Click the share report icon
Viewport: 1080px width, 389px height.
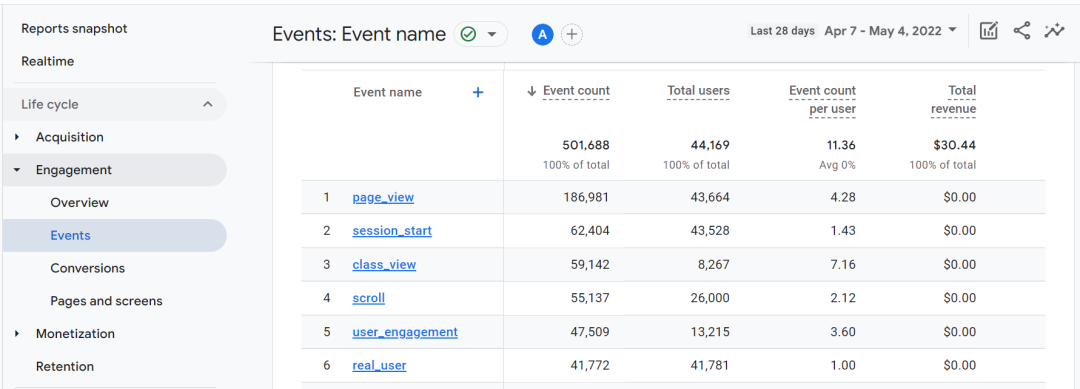pos(1022,30)
